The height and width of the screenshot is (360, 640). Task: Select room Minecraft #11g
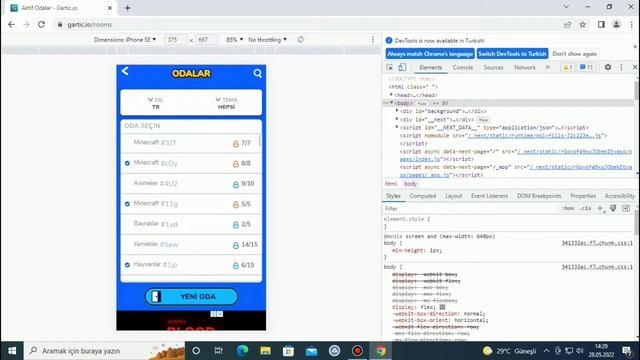pyautogui.click(x=191, y=204)
